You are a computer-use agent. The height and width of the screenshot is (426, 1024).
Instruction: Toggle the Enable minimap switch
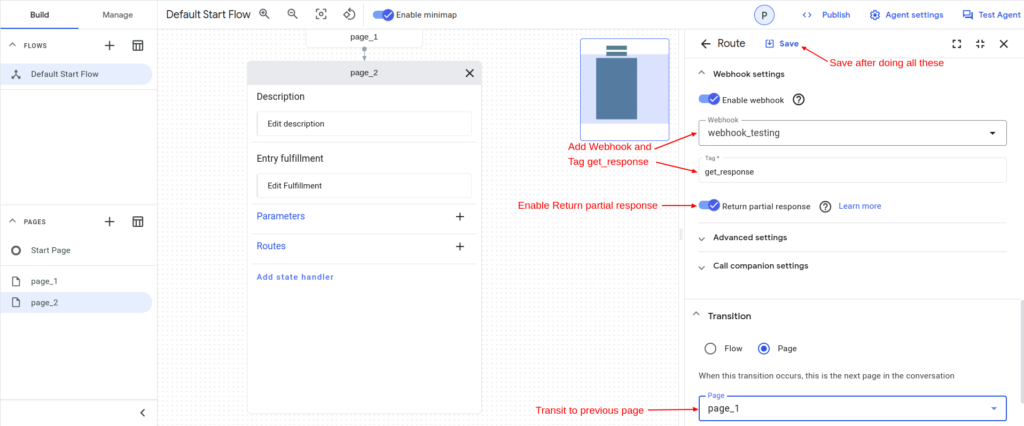tap(383, 15)
